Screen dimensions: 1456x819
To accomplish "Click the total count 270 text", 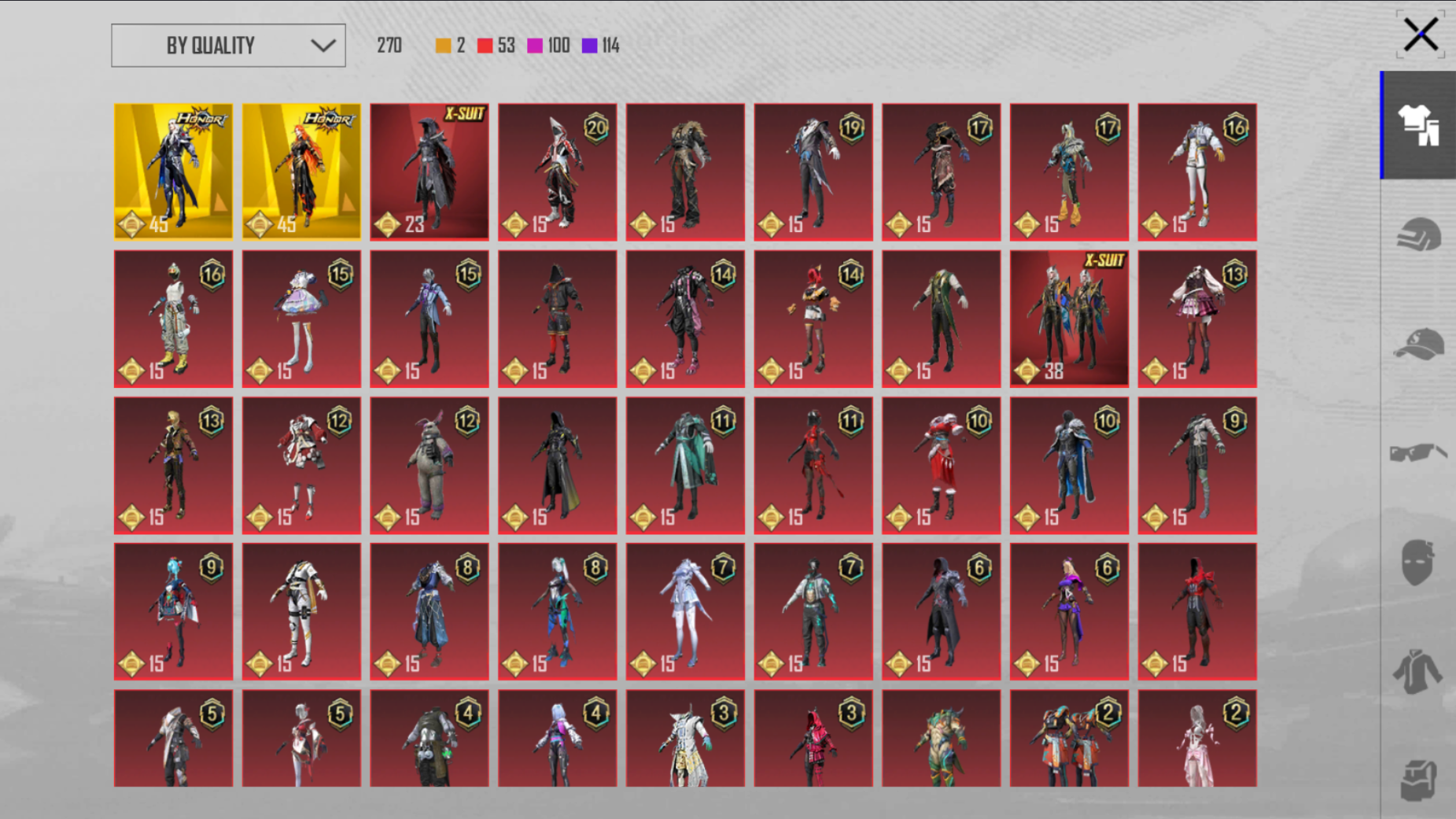I will coord(389,46).
